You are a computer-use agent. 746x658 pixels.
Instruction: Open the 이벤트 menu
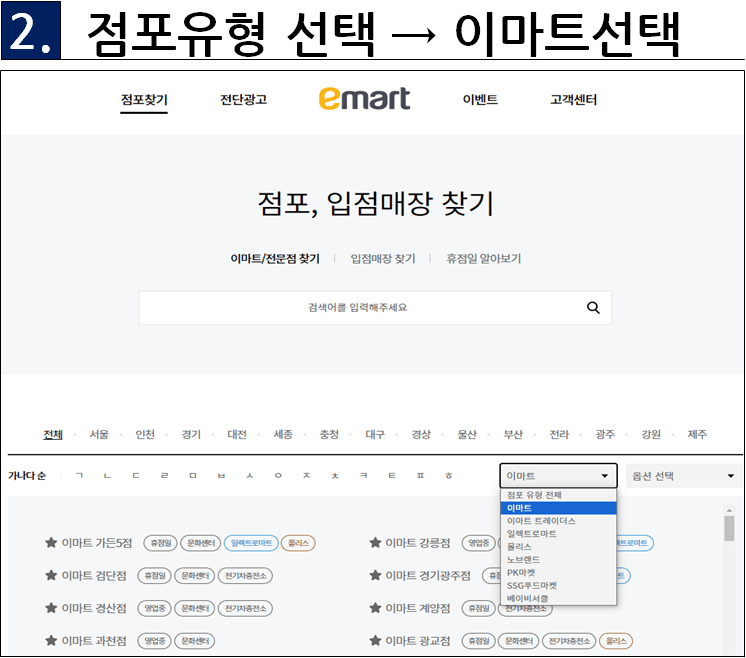[480, 100]
